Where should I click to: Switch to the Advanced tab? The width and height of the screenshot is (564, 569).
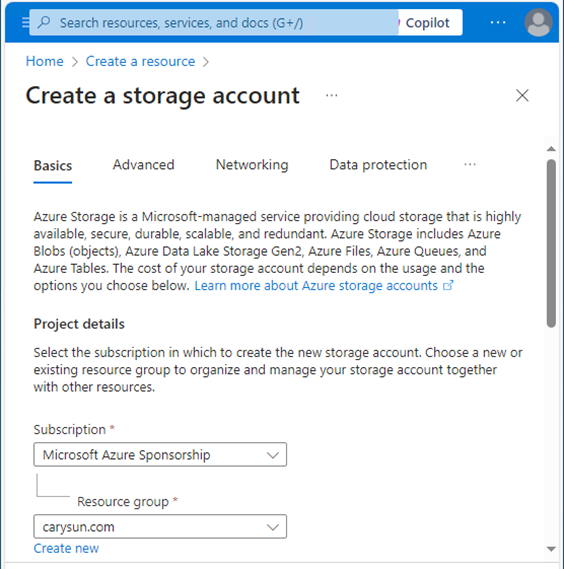coord(143,165)
